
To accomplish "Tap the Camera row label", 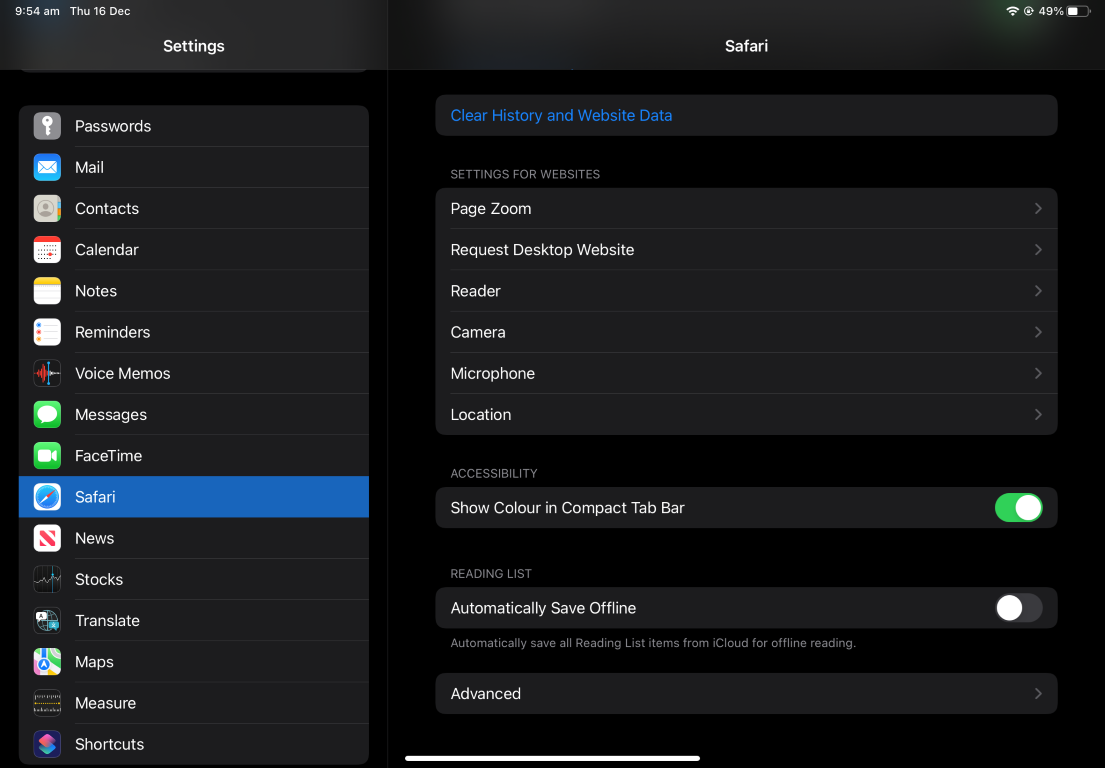I will [478, 332].
